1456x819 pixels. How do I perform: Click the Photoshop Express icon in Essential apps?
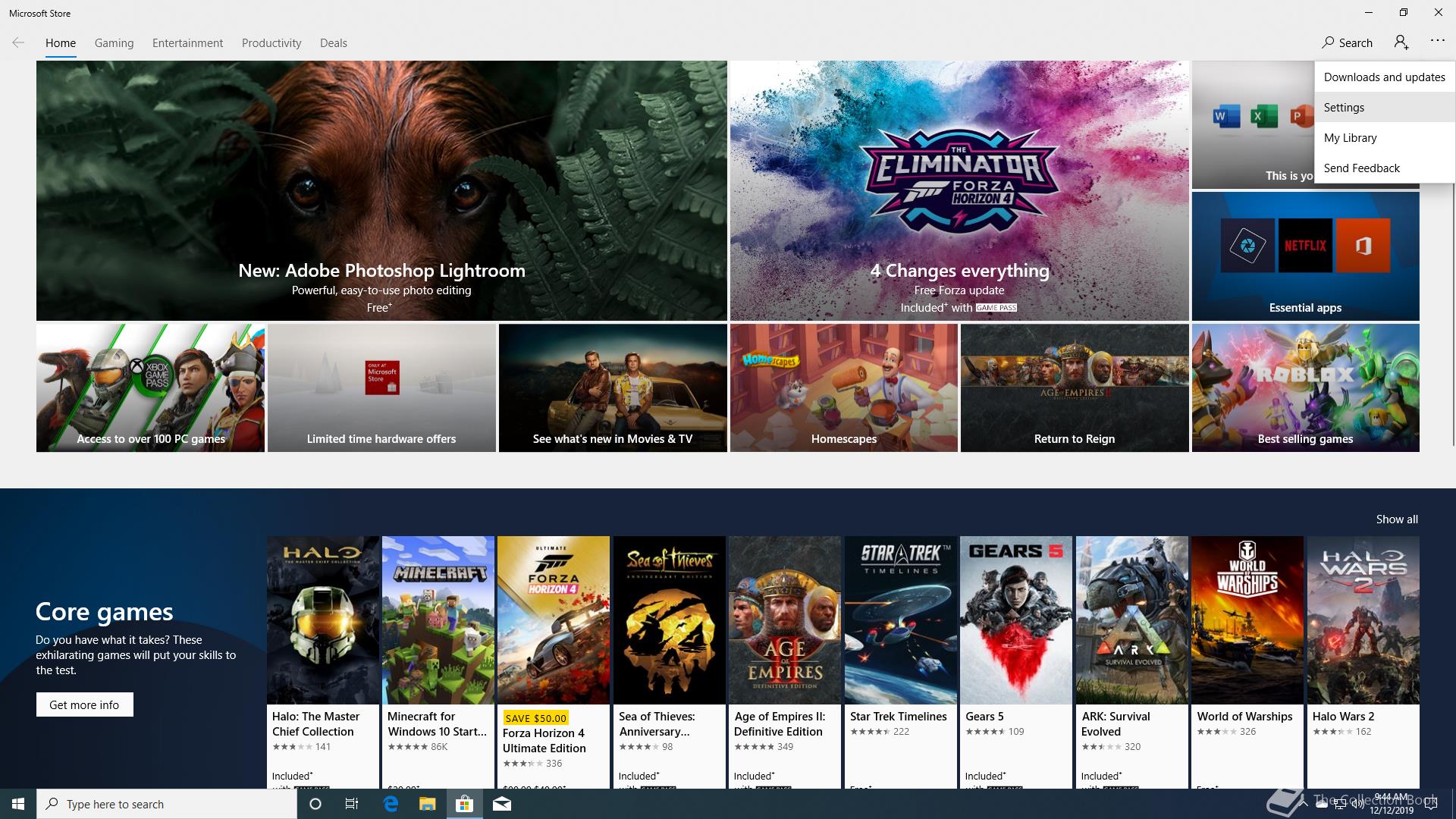tap(1247, 246)
